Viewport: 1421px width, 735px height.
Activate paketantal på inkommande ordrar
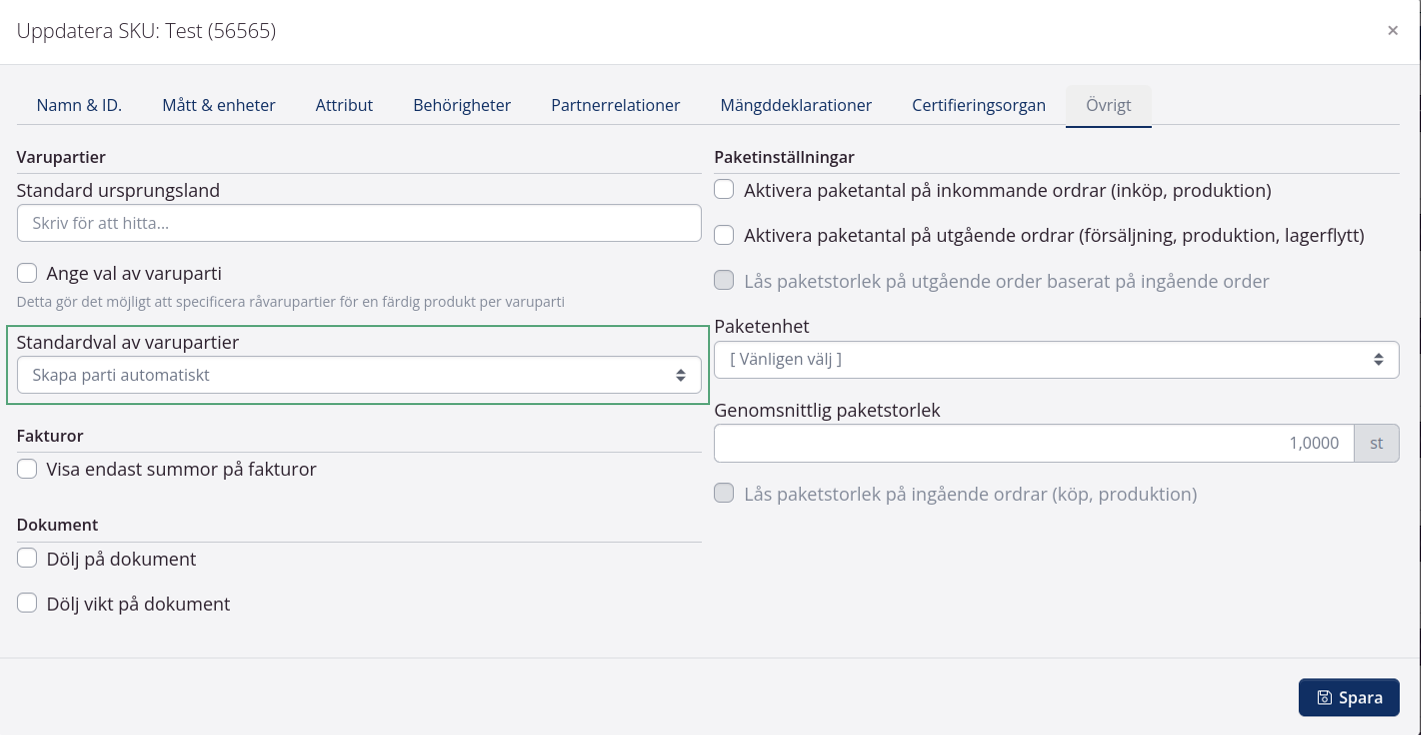[x=724, y=189]
